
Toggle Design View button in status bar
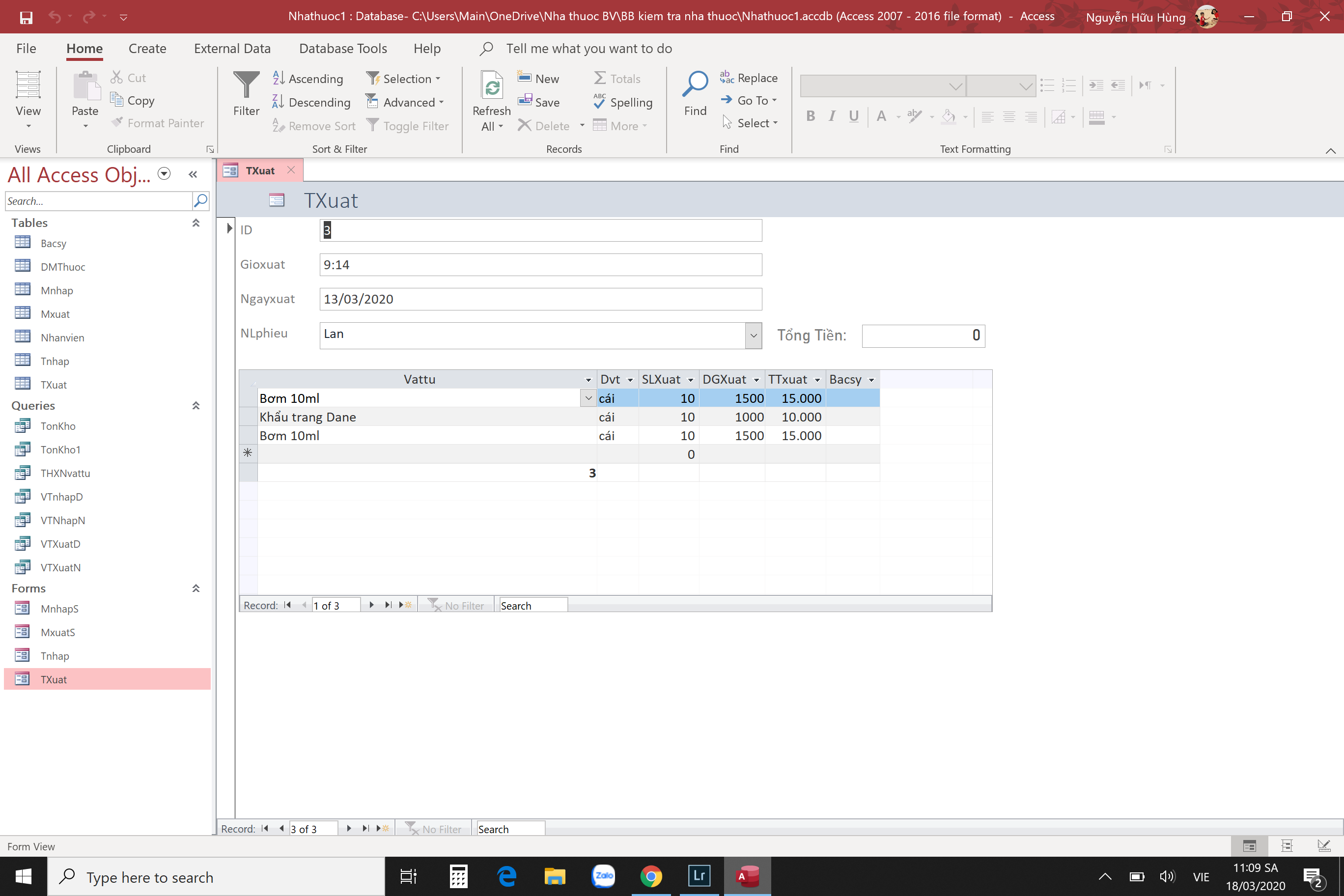tap(1323, 846)
